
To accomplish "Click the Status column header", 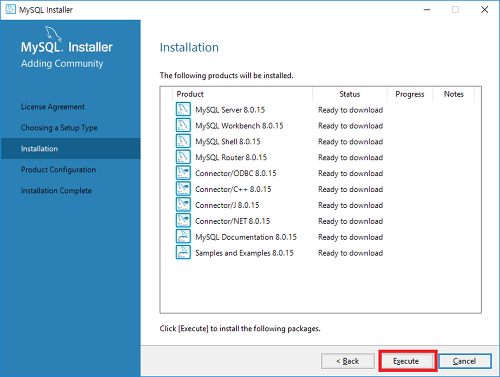I will tap(350, 94).
